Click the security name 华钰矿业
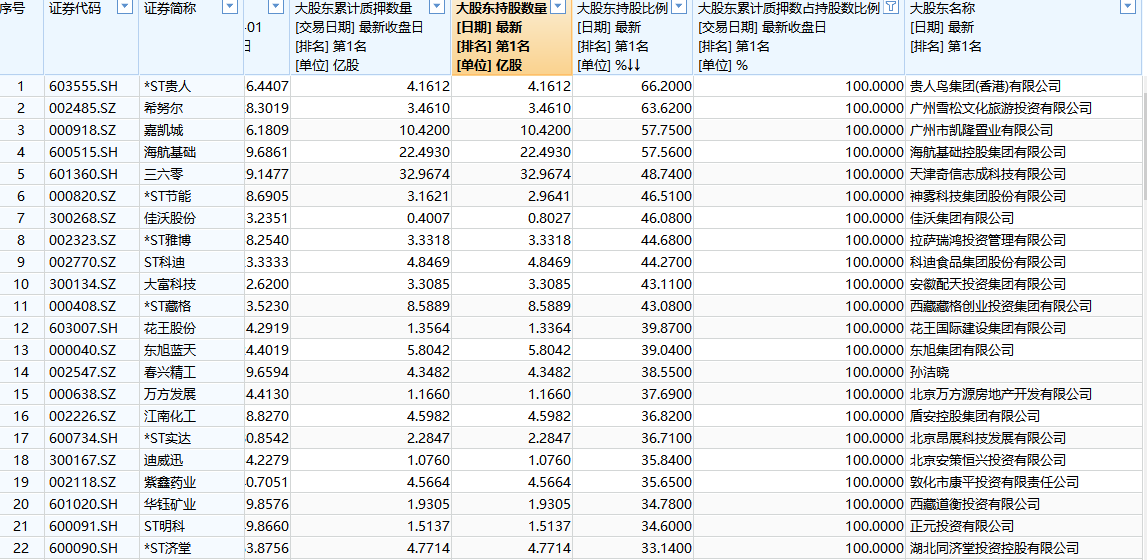The image size is (1147, 560). [170, 504]
